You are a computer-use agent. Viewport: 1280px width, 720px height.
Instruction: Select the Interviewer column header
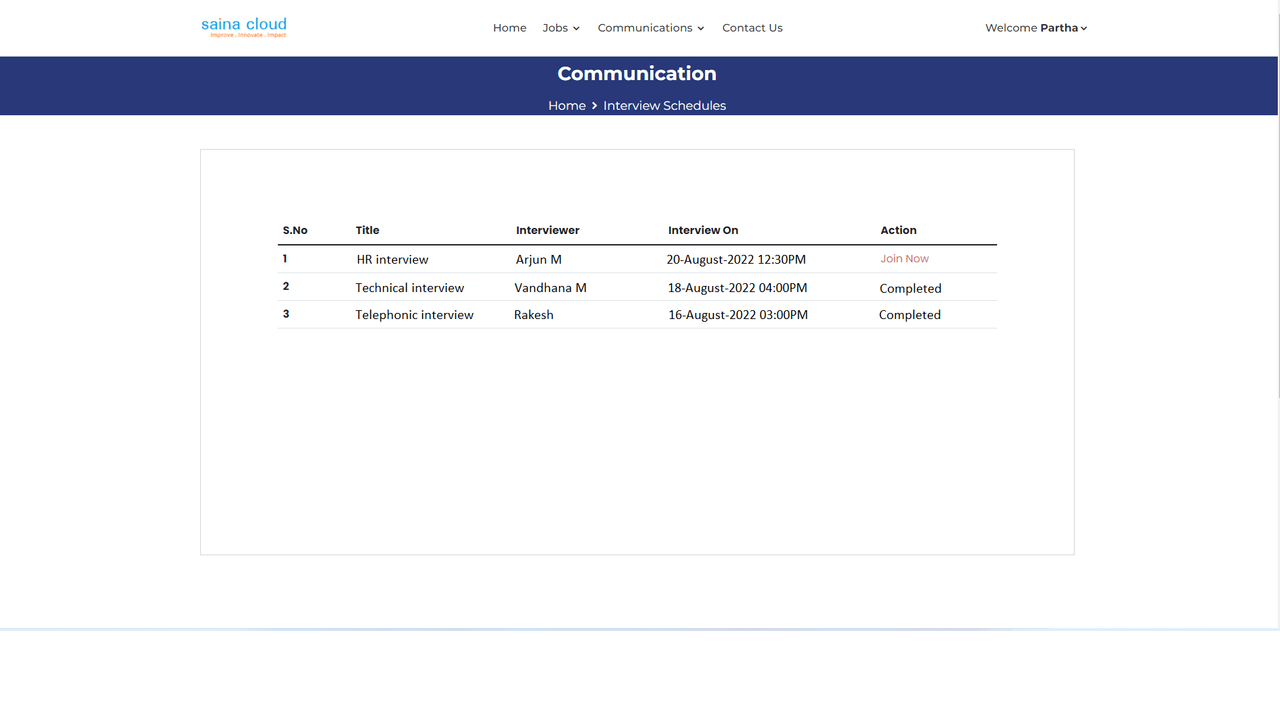pos(547,230)
